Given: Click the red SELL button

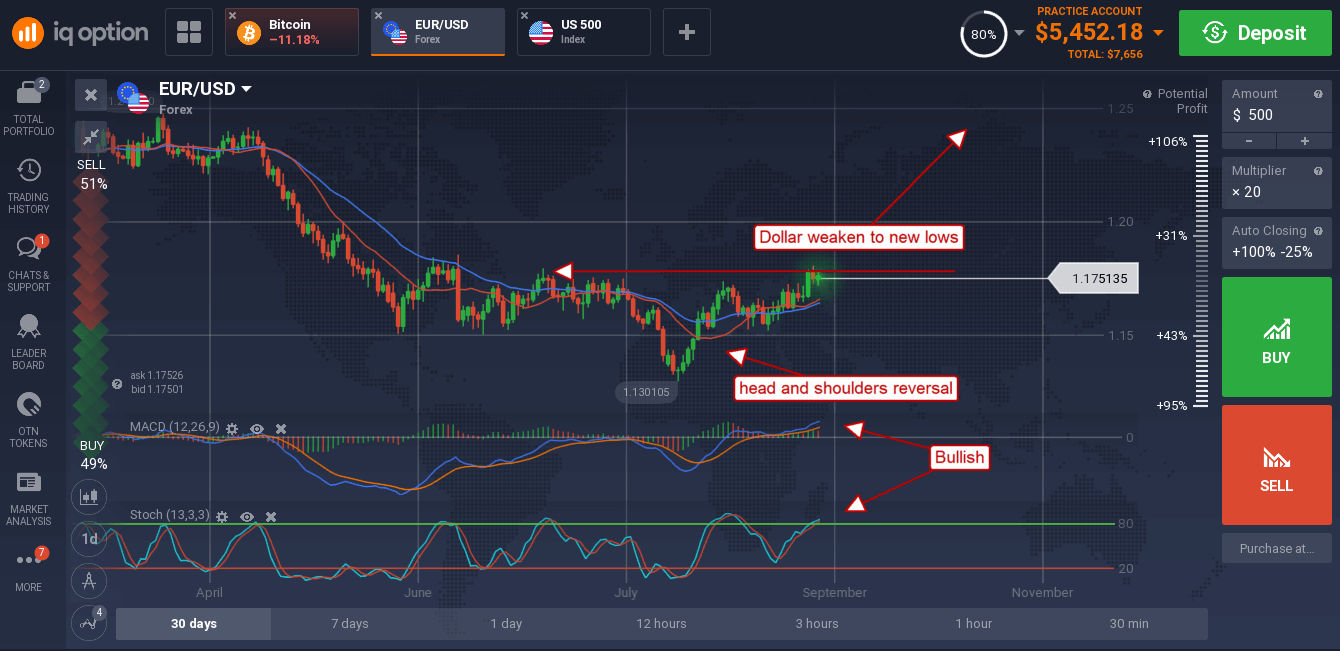Looking at the screenshot, I should 1277,464.
